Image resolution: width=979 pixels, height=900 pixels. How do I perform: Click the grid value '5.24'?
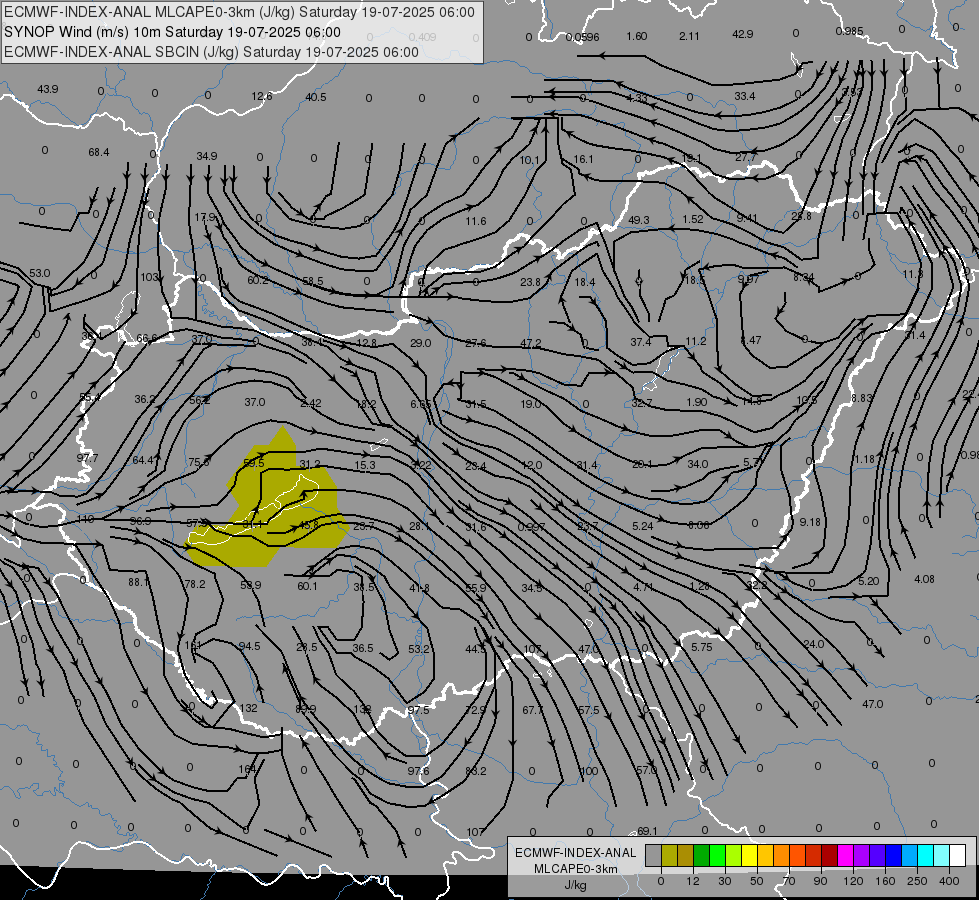642,526
